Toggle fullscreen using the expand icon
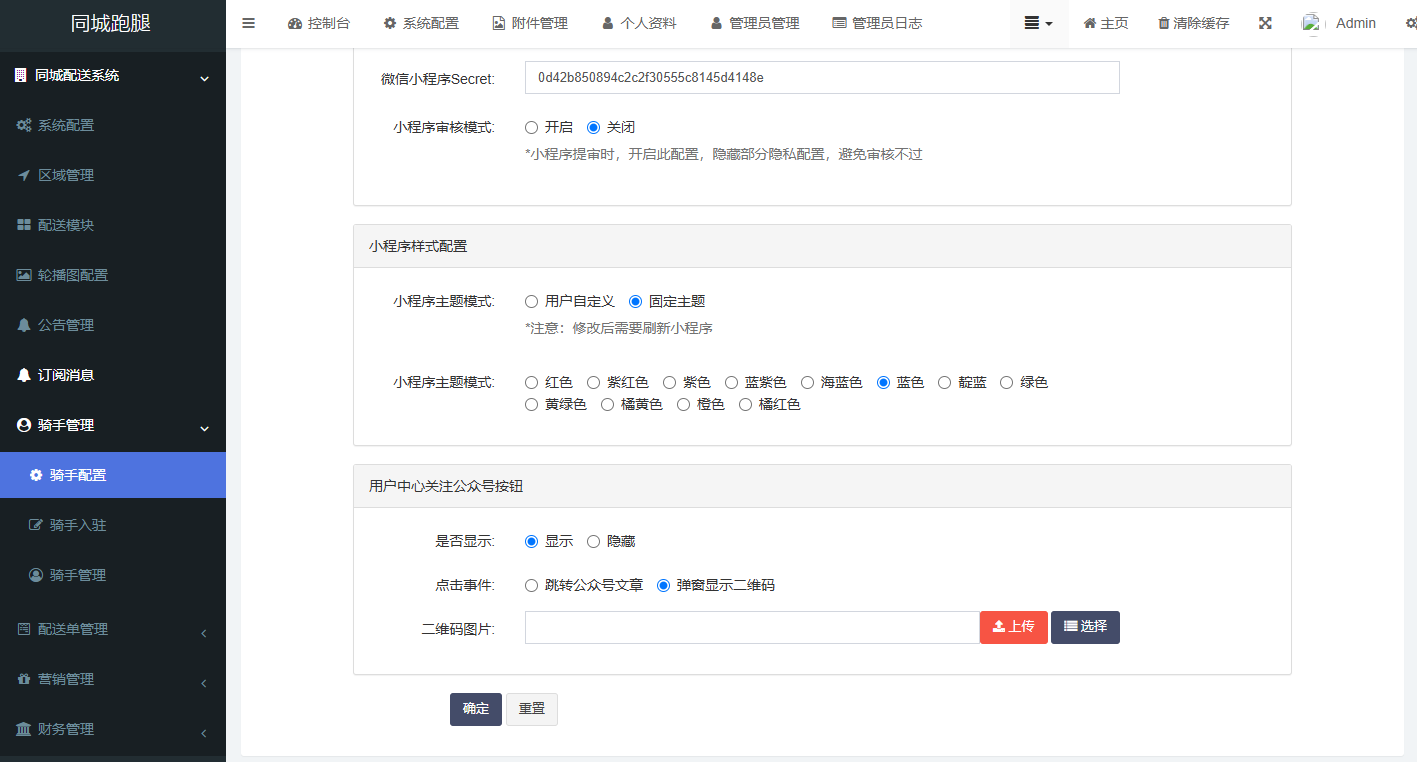This screenshot has width=1417, height=762. (x=1265, y=22)
